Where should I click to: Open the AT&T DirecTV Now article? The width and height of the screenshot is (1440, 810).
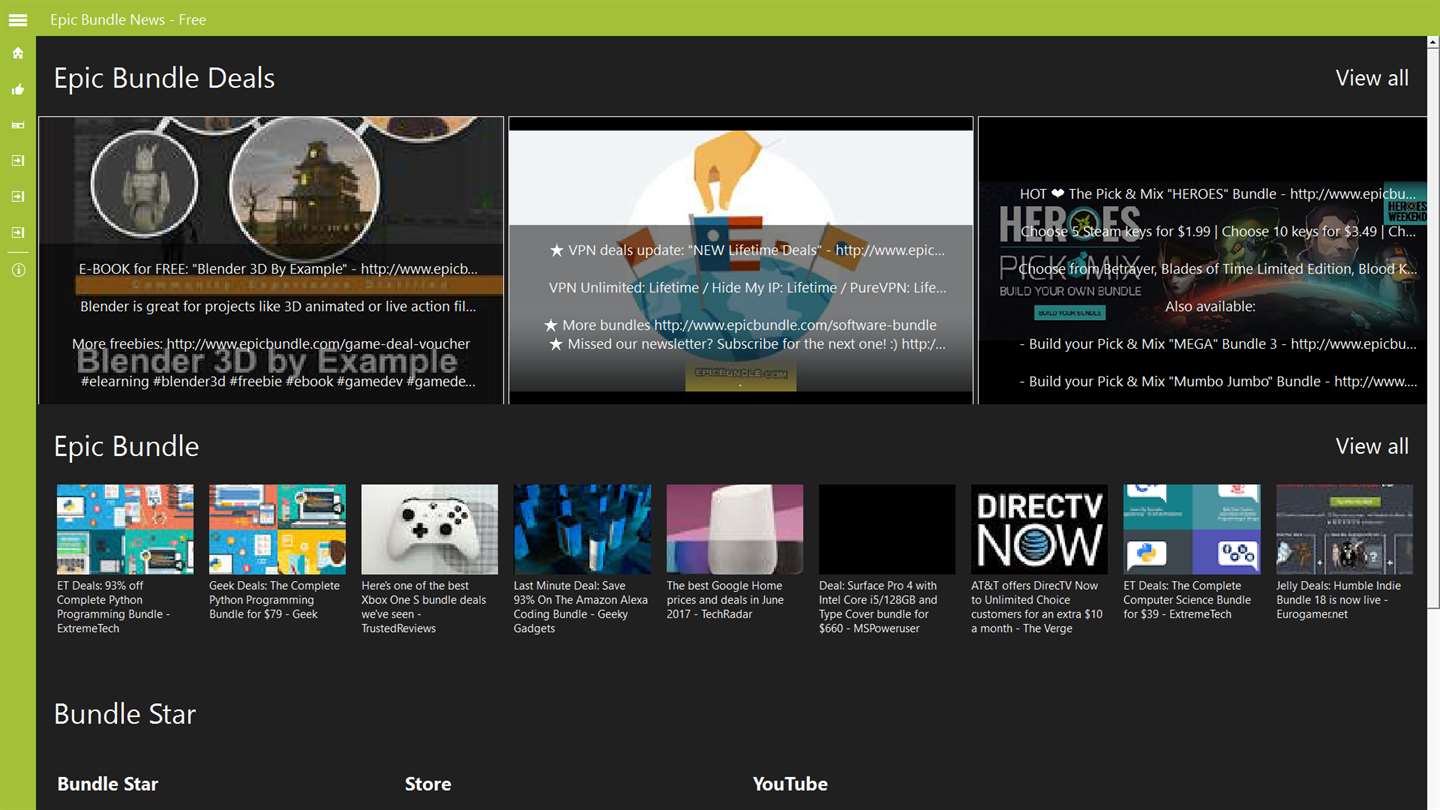coord(1039,560)
